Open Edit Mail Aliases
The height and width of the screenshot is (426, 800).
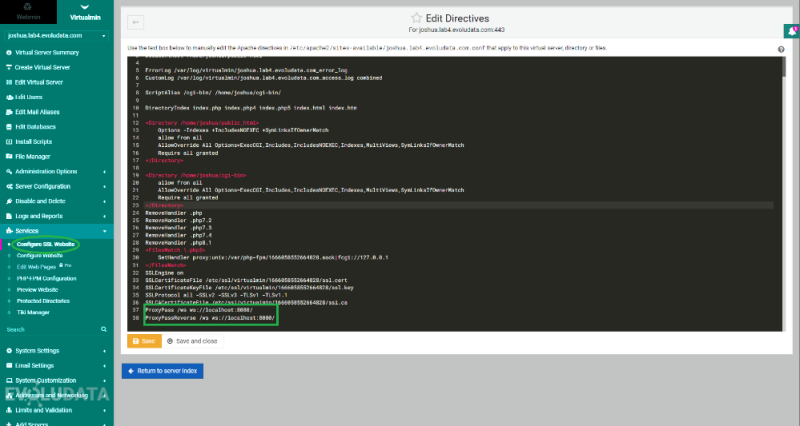[37, 112]
